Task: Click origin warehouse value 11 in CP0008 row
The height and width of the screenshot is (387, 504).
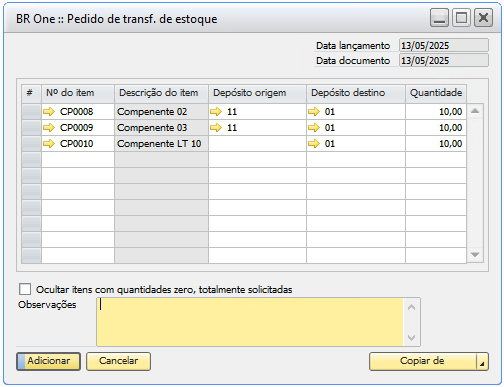Action: pyautogui.click(x=232, y=112)
